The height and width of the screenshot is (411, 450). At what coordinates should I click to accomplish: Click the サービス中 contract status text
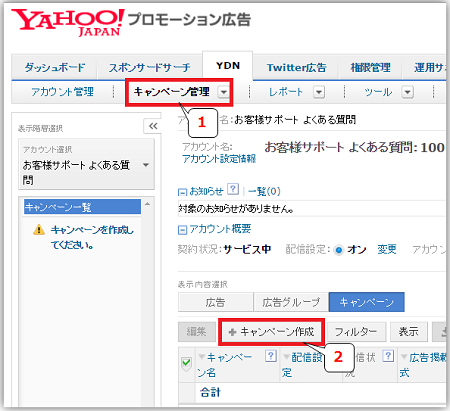(247, 249)
